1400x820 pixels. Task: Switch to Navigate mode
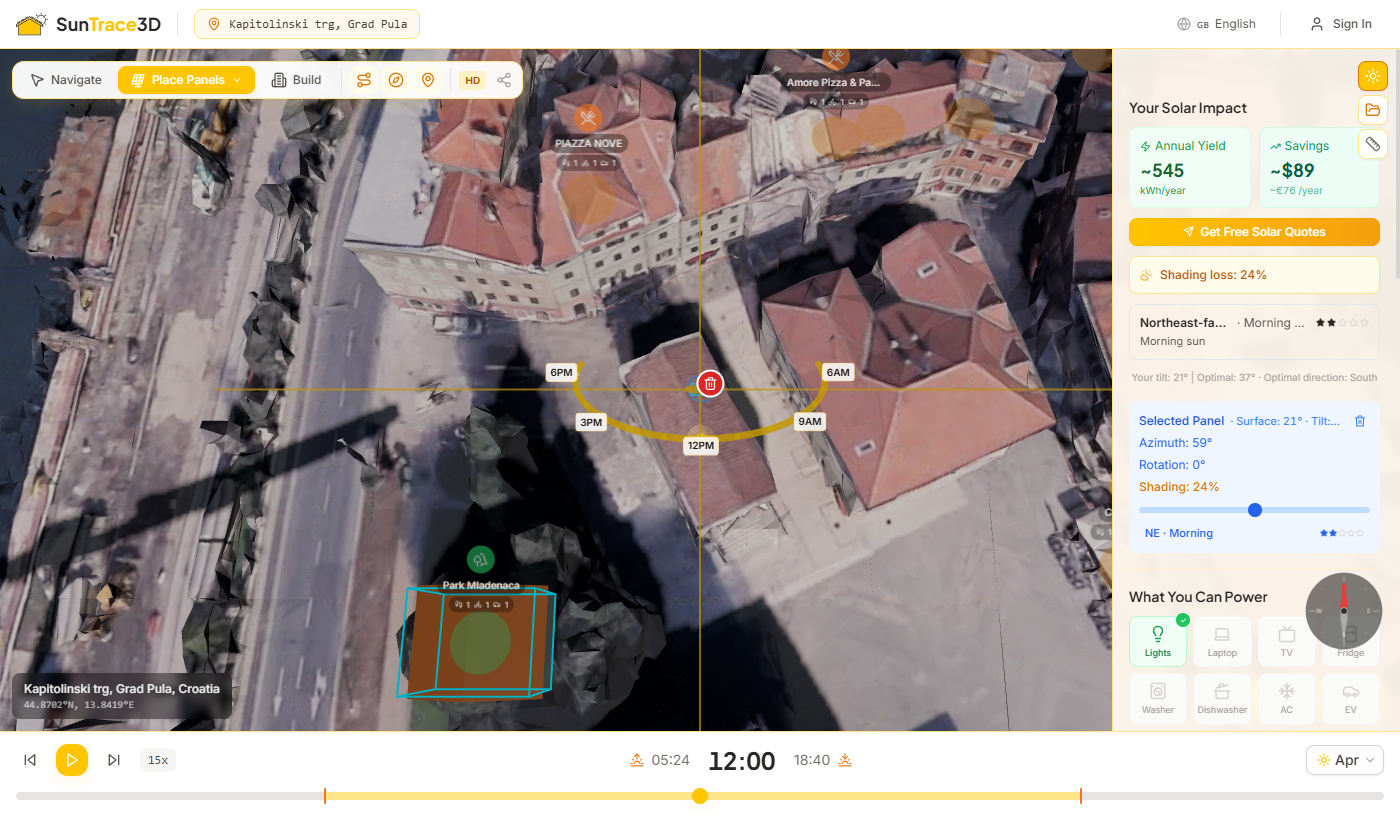[64, 80]
